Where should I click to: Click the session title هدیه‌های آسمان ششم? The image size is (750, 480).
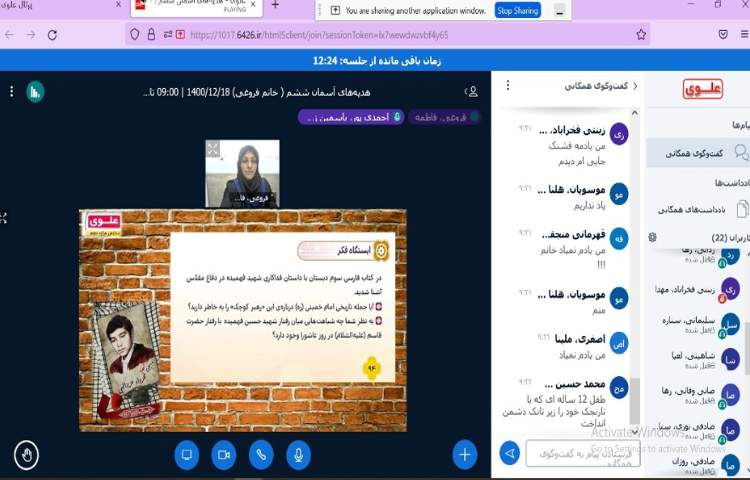coord(257,92)
